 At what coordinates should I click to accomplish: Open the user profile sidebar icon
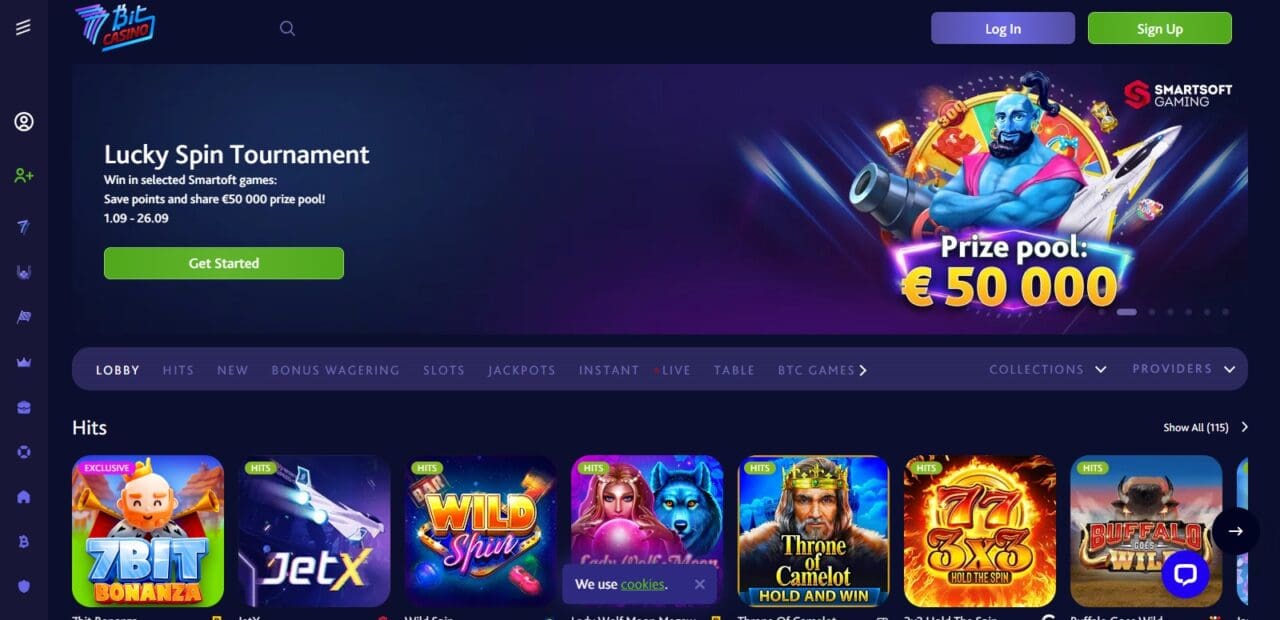click(x=24, y=122)
